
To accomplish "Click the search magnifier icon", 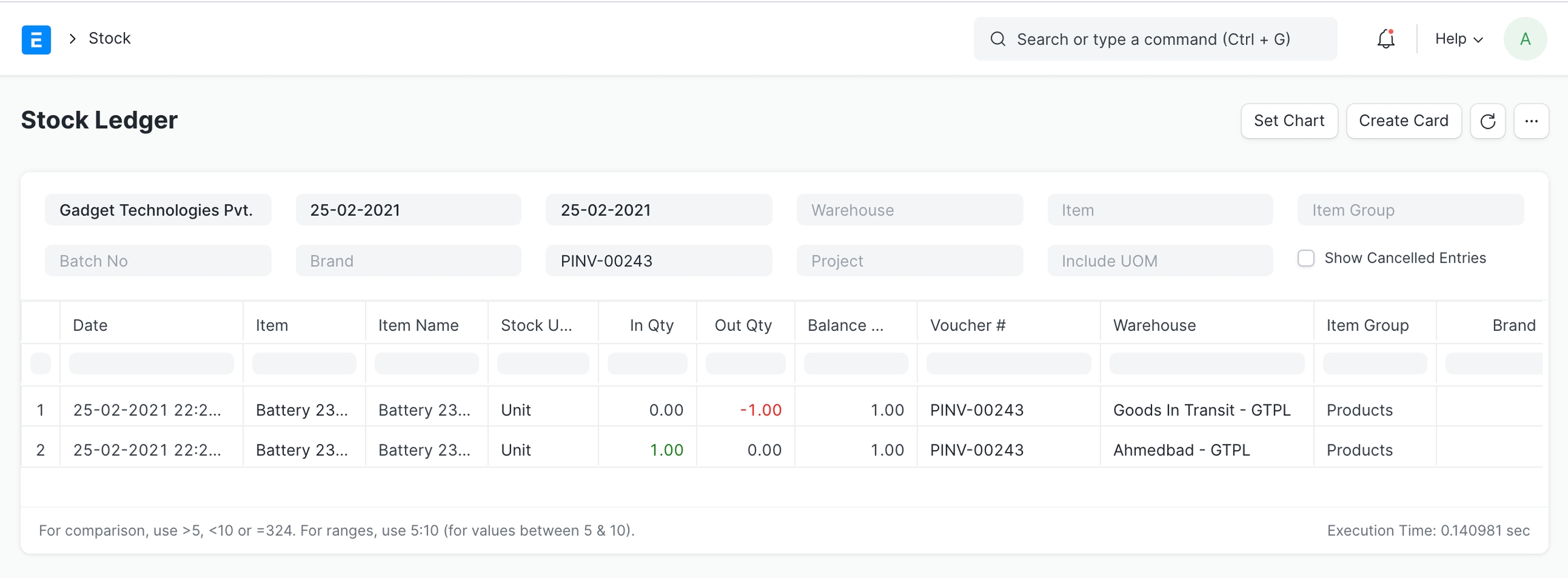I will [998, 39].
